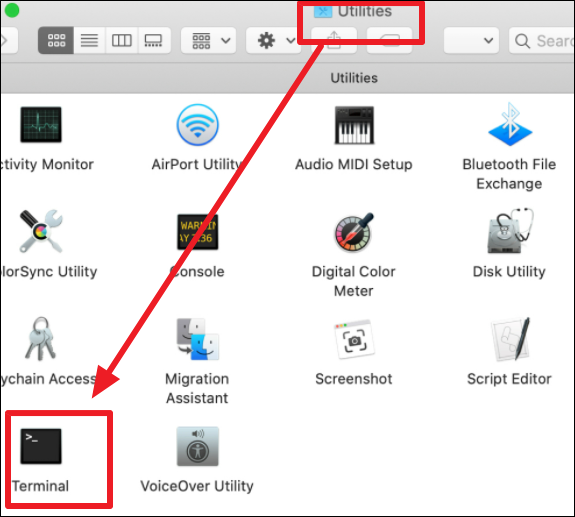Open the Screenshot app icon
The image size is (575, 517).
(x=354, y=339)
